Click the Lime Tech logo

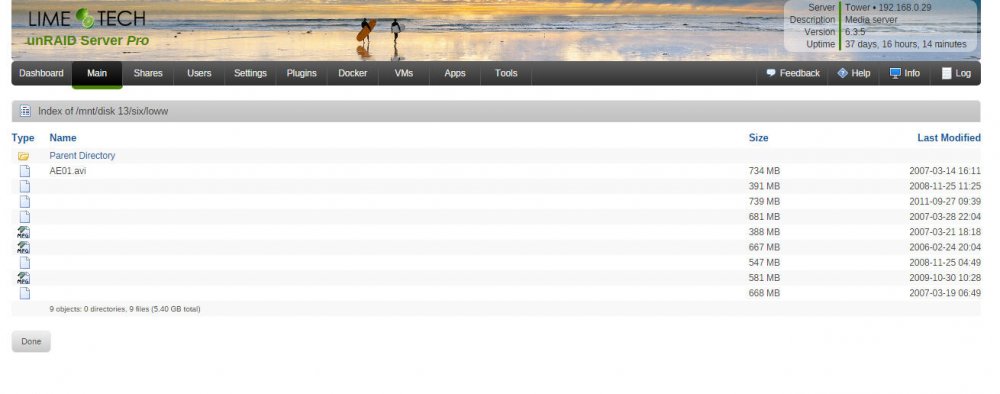[87, 18]
